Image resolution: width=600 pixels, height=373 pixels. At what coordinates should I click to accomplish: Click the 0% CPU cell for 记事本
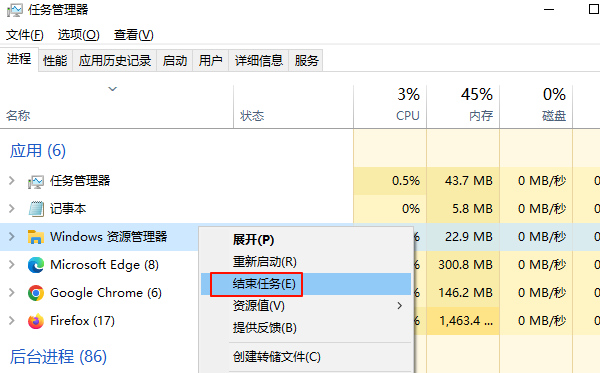390,208
